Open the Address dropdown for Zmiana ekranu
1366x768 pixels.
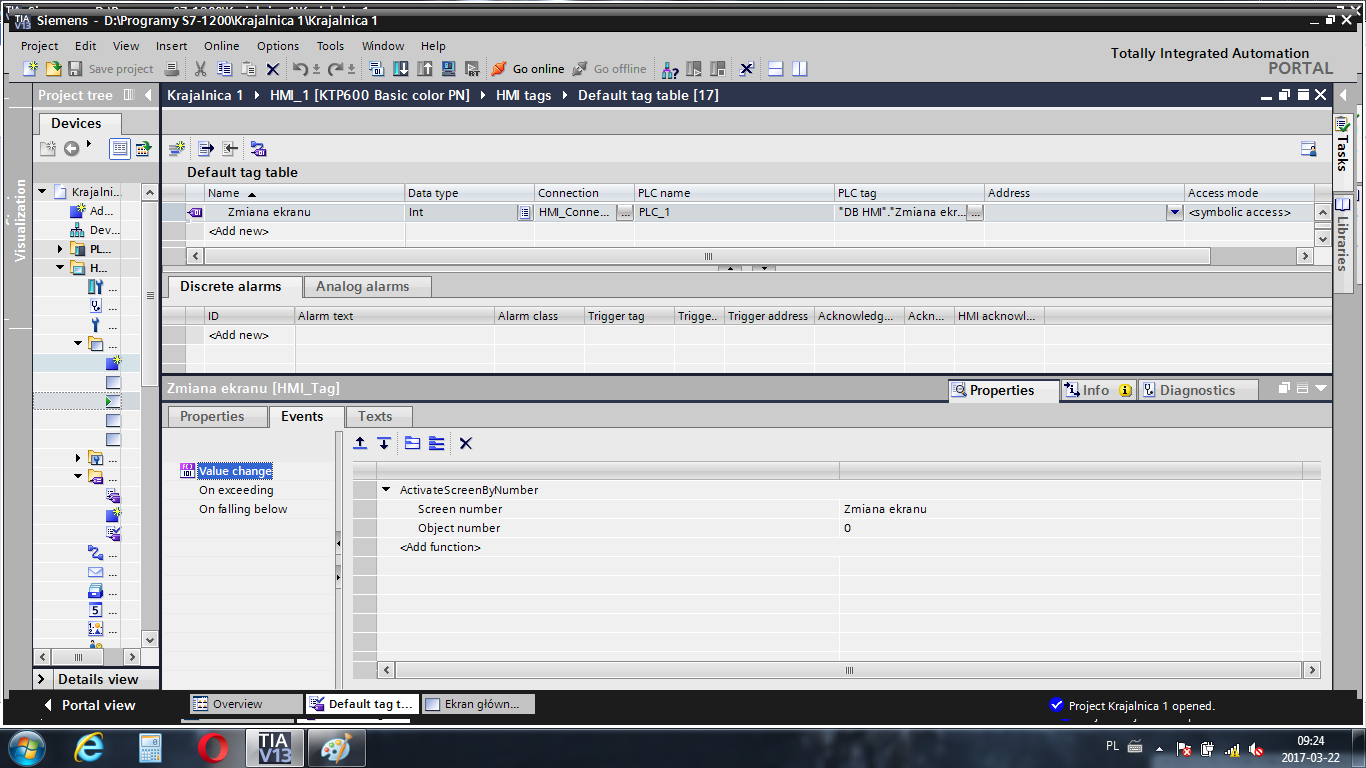point(1174,212)
